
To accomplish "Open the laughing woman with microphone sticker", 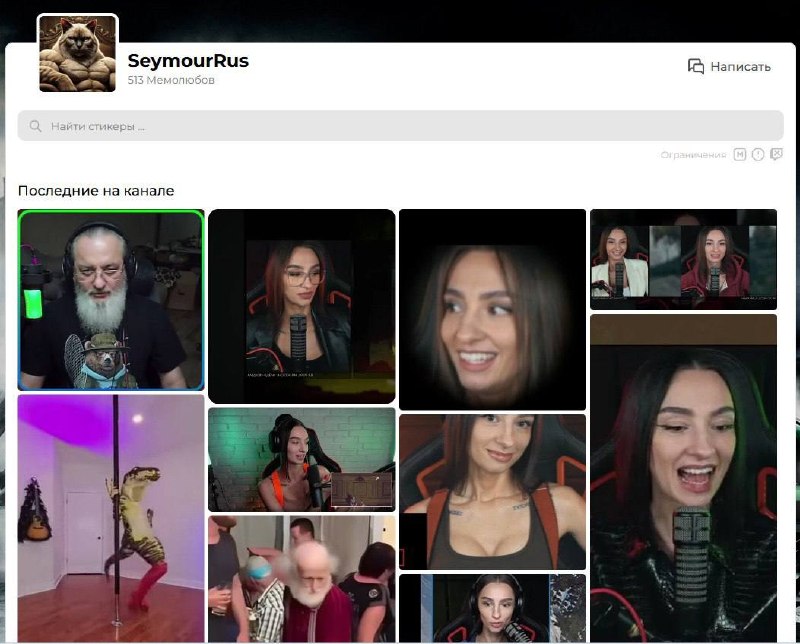I will click(x=683, y=478).
